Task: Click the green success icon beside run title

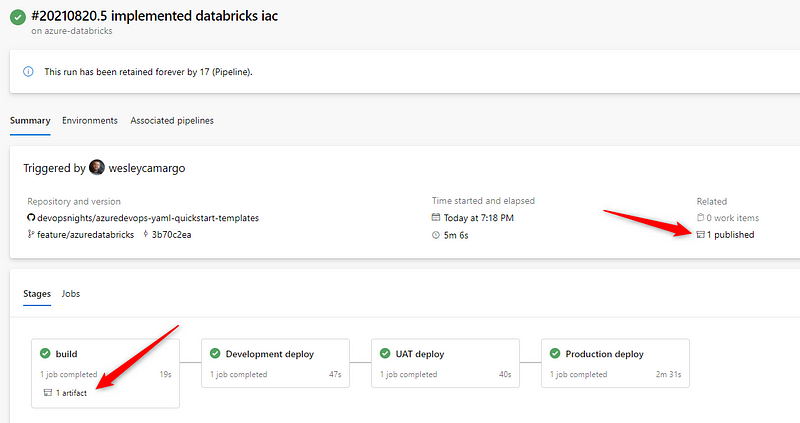Action: point(18,18)
